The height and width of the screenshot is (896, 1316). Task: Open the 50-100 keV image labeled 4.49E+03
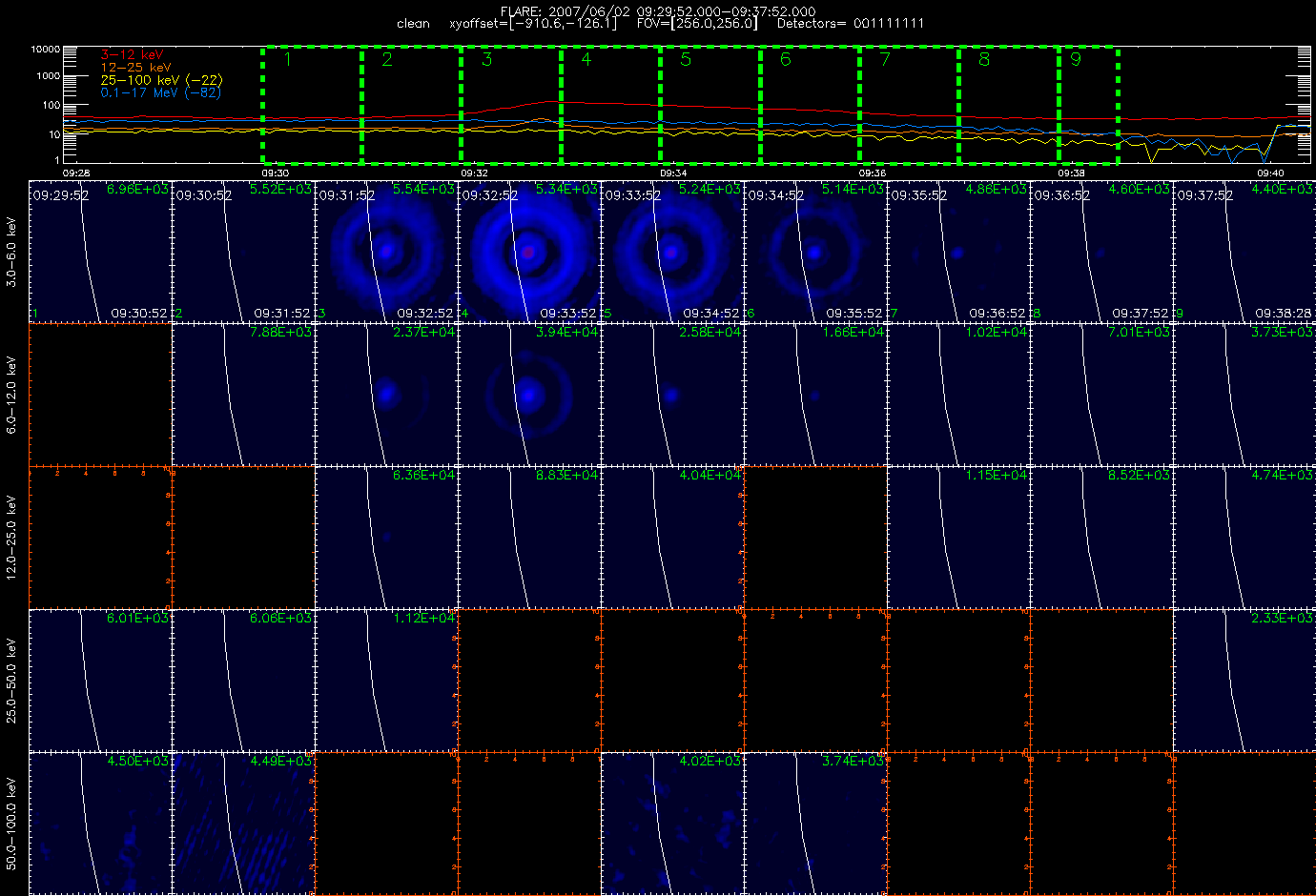coord(243,824)
